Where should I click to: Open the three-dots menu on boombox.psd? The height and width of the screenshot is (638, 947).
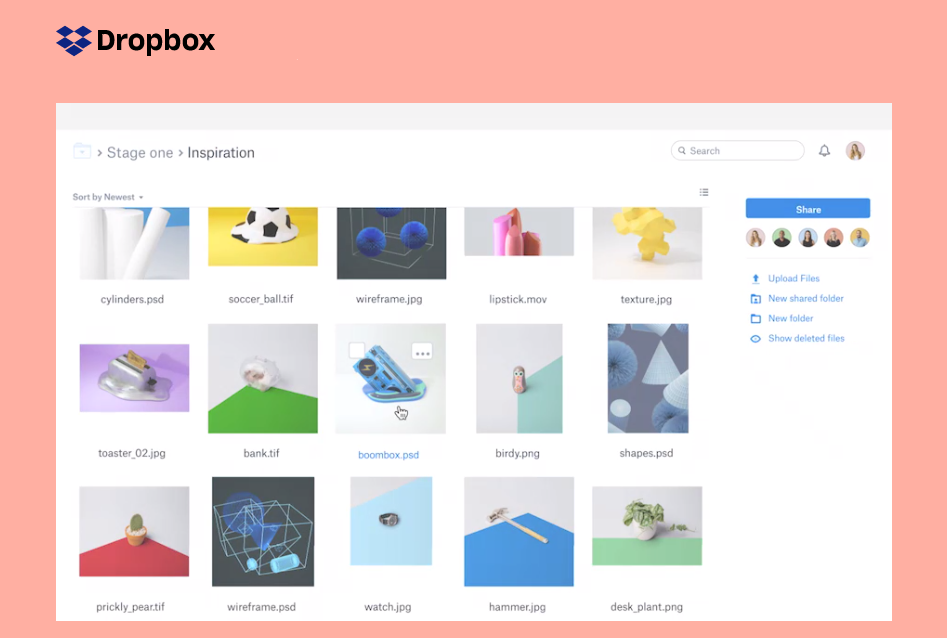(422, 351)
